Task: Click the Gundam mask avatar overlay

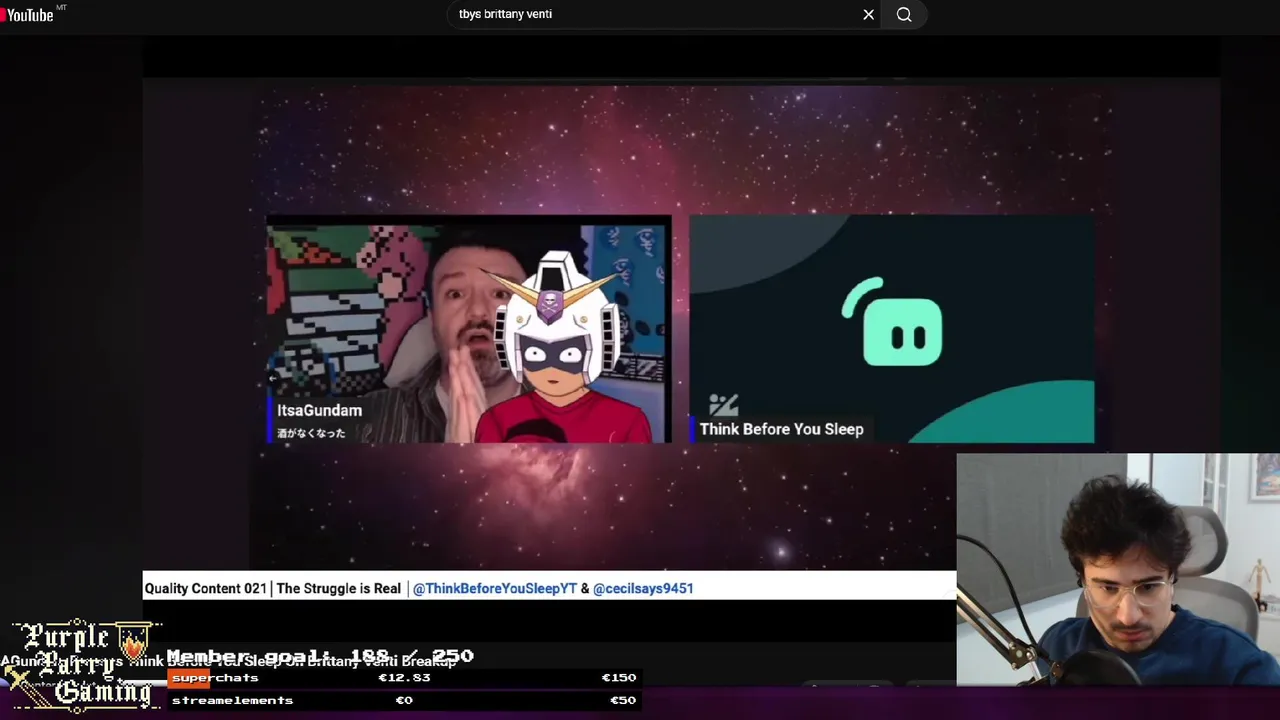Action: pos(562,345)
